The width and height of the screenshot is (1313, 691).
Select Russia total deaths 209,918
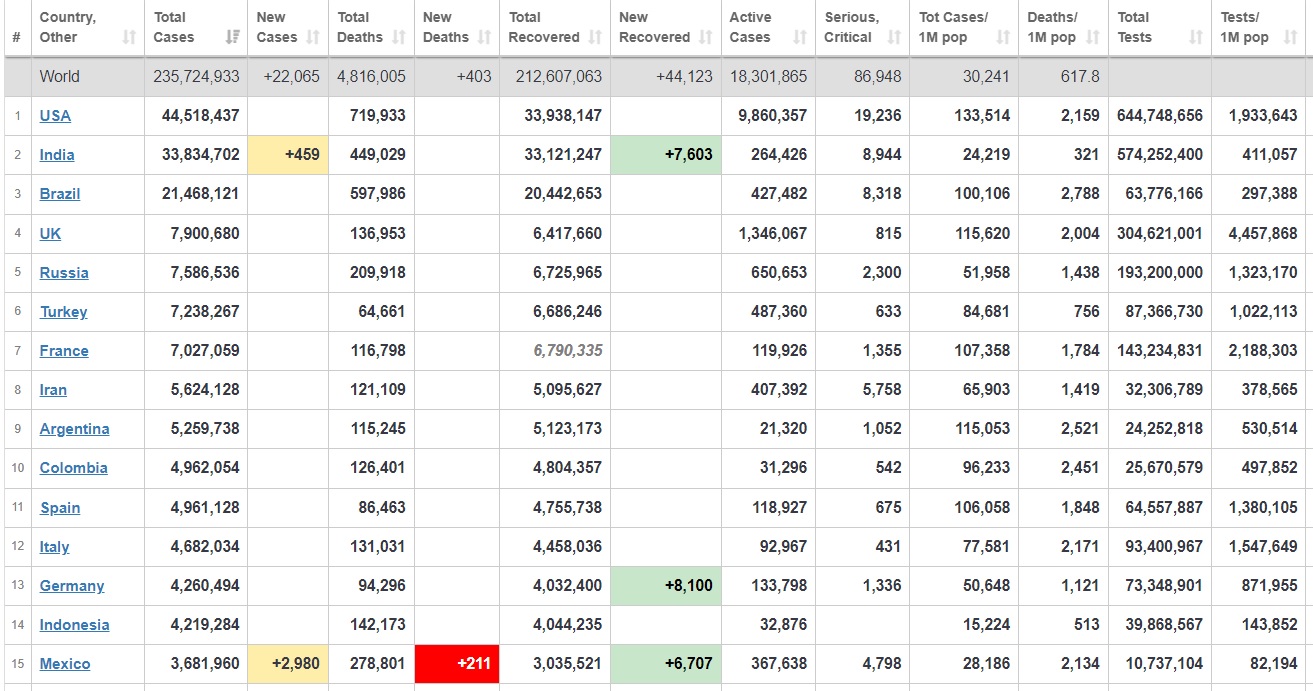tap(376, 272)
